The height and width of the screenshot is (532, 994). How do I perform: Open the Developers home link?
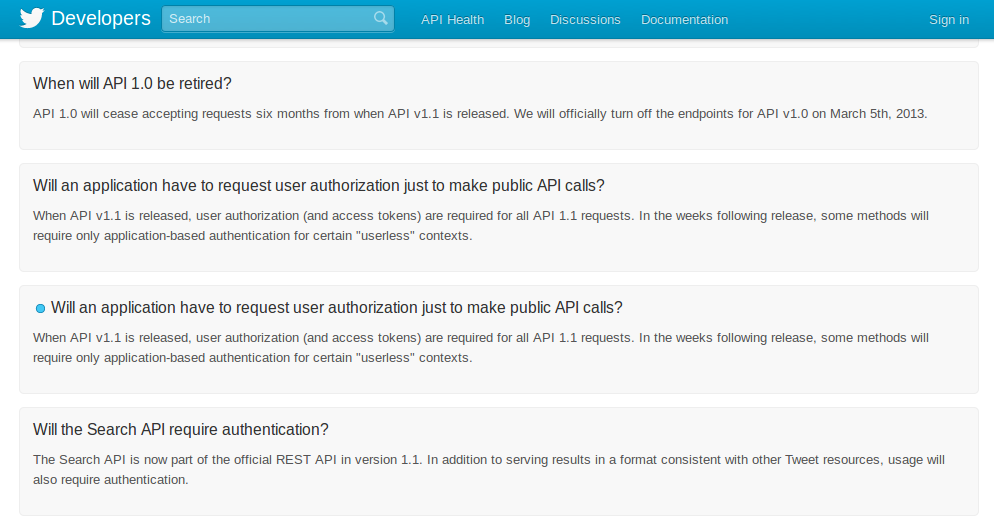coord(101,18)
